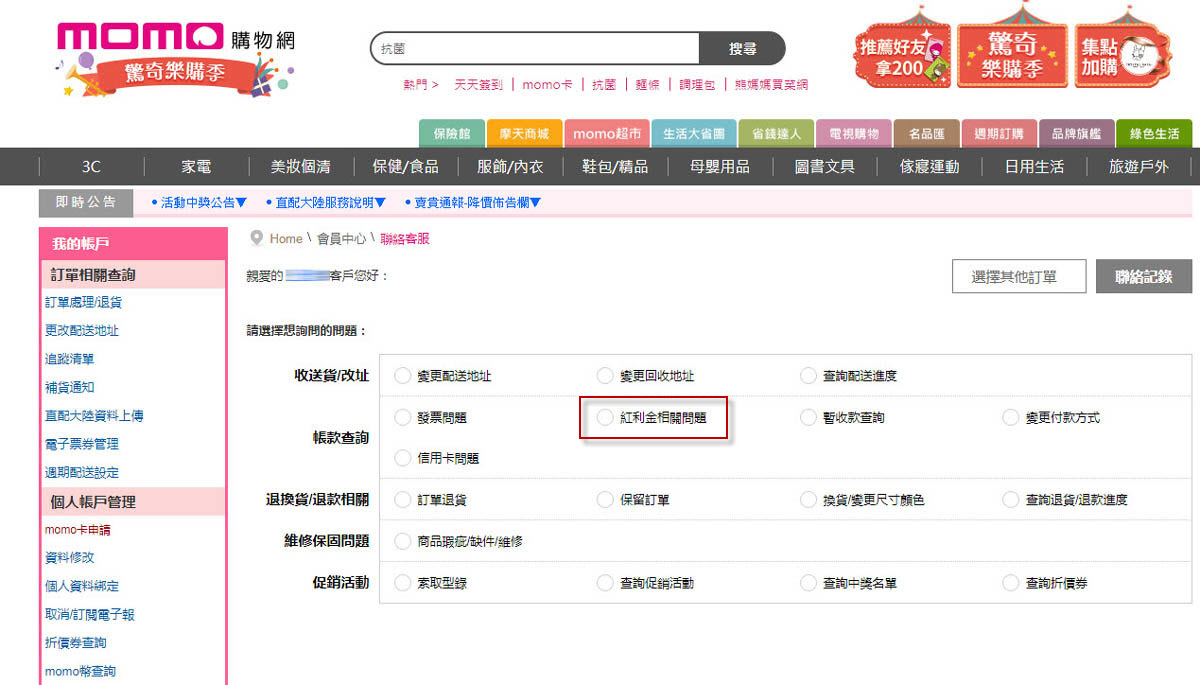Switch to the 電視購物 tab

coord(854,134)
